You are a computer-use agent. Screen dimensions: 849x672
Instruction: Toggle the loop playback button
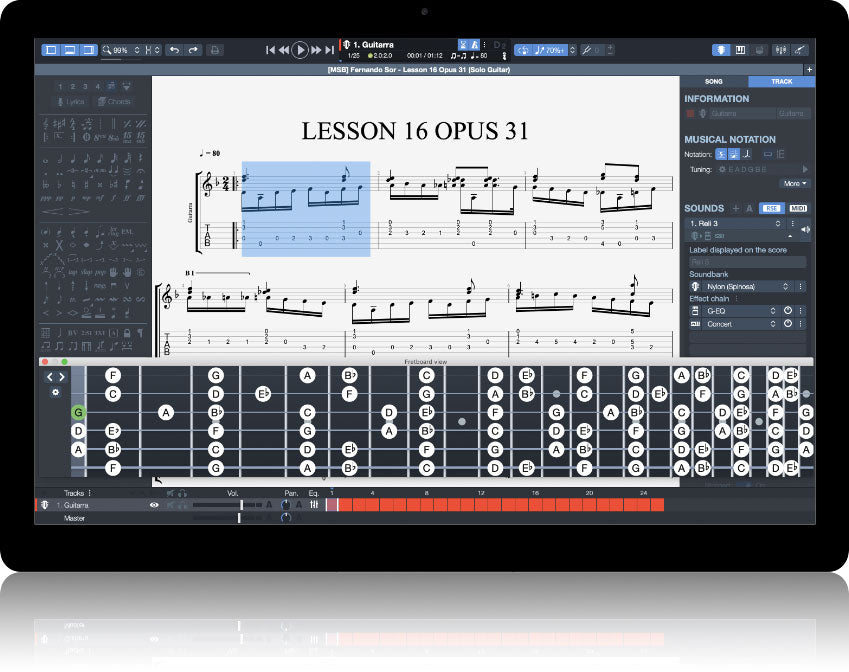coord(523,50)
